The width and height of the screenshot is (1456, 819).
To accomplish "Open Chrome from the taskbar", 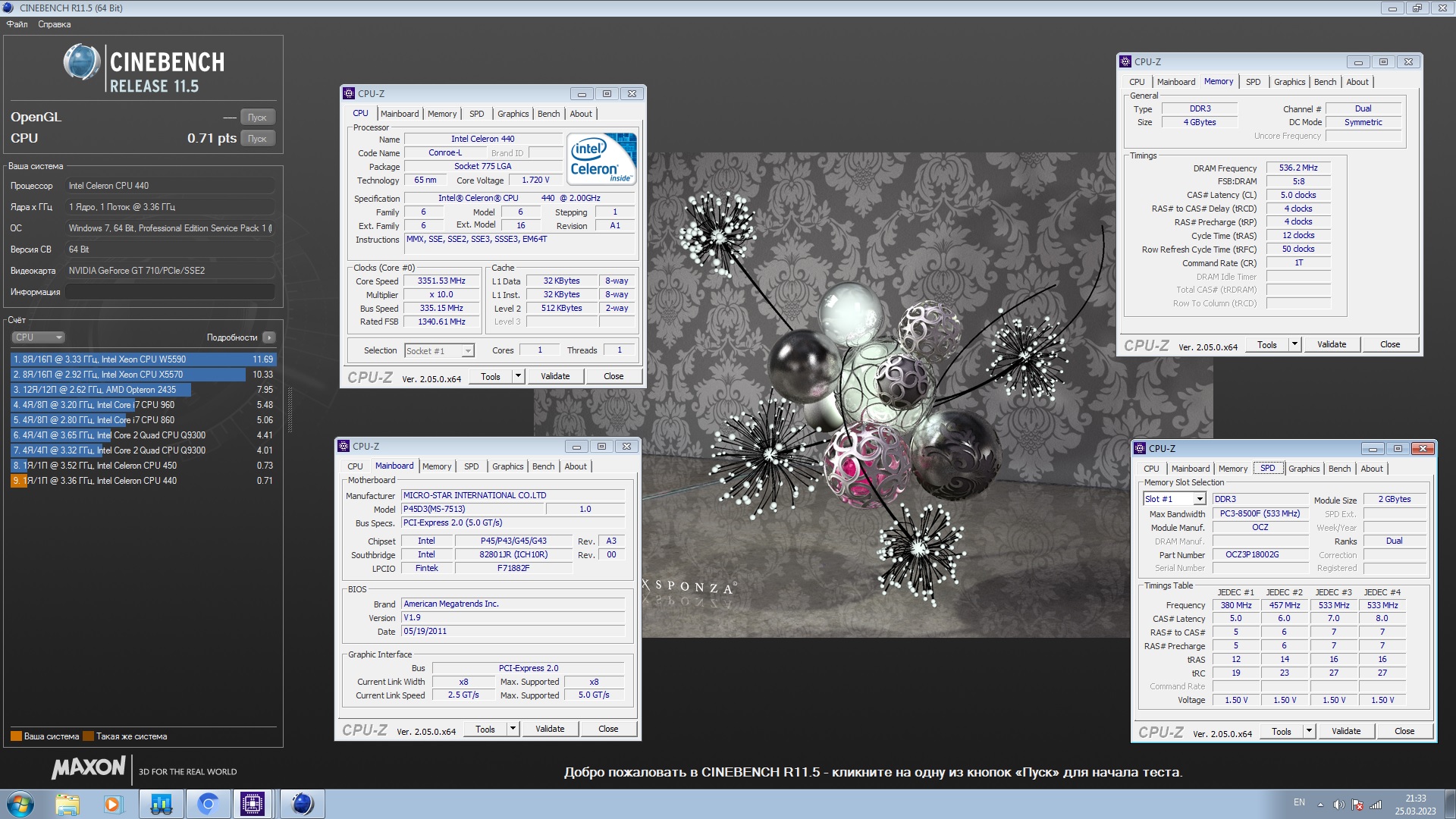I will [208, 804].
